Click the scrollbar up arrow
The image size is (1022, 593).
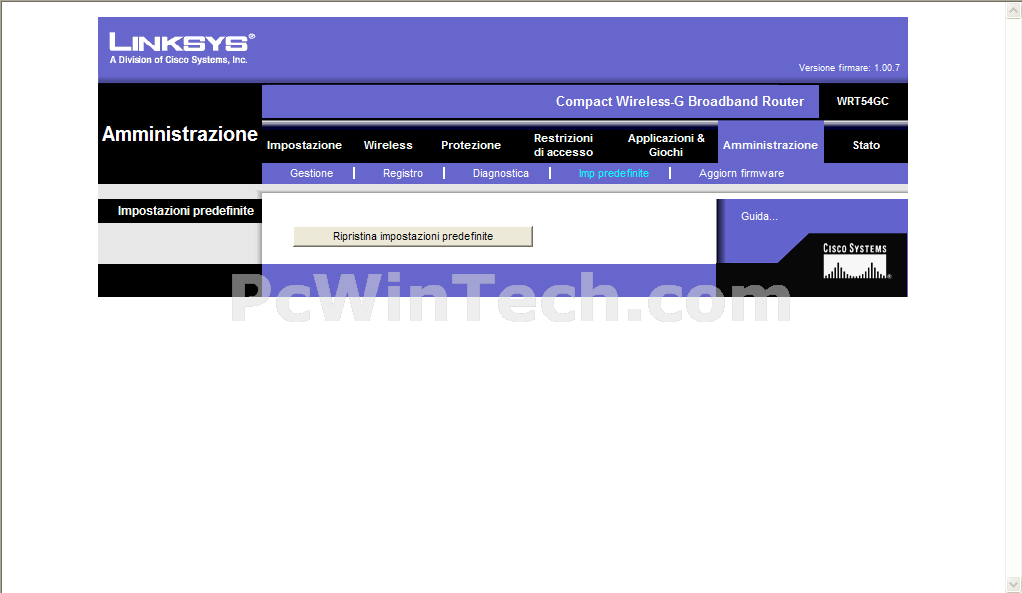pyautogui.click(x=1014, y=10)
